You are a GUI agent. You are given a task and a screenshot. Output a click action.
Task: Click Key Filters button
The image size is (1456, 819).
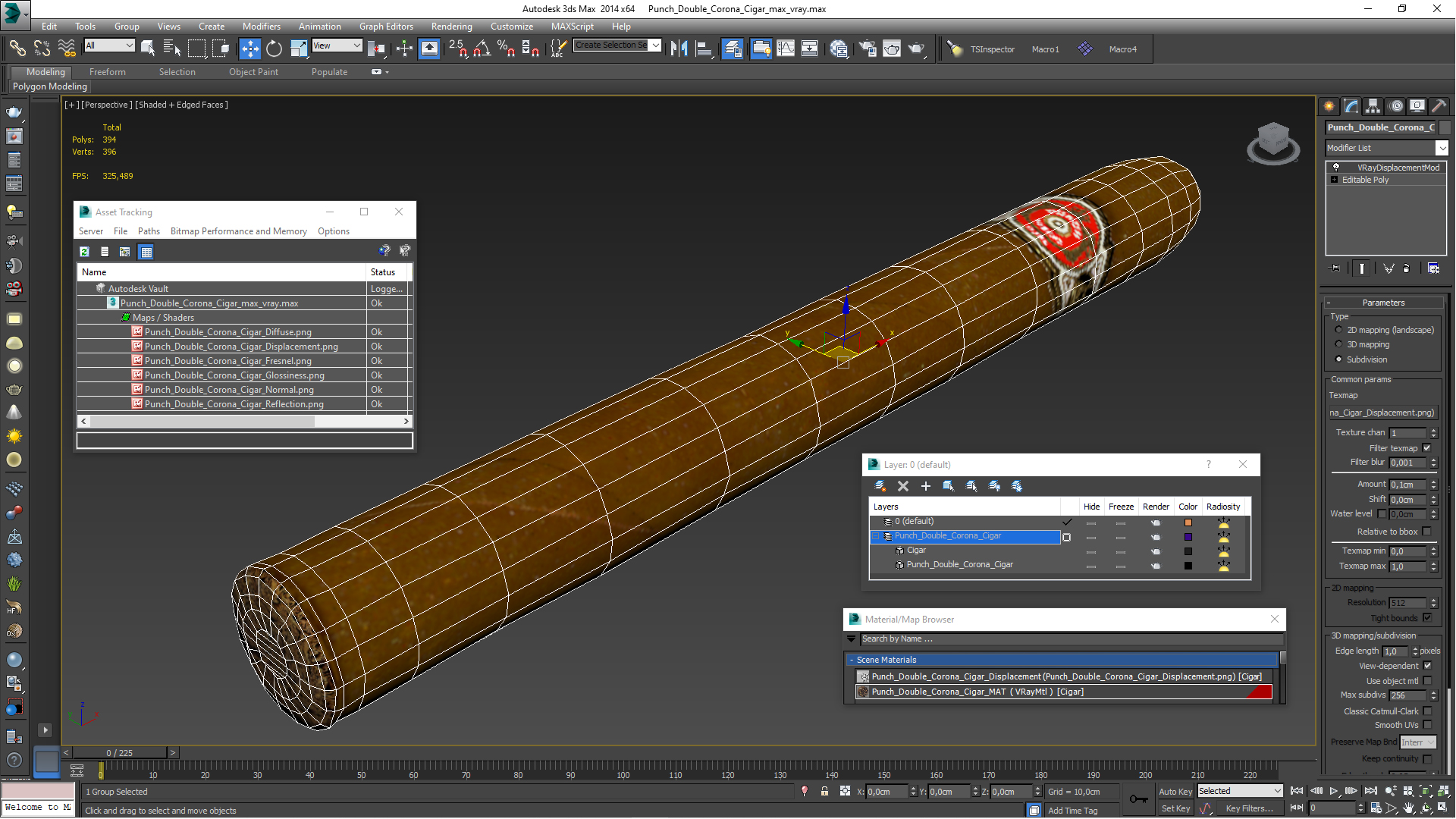pyautogui.click(x=1249, y=808)
